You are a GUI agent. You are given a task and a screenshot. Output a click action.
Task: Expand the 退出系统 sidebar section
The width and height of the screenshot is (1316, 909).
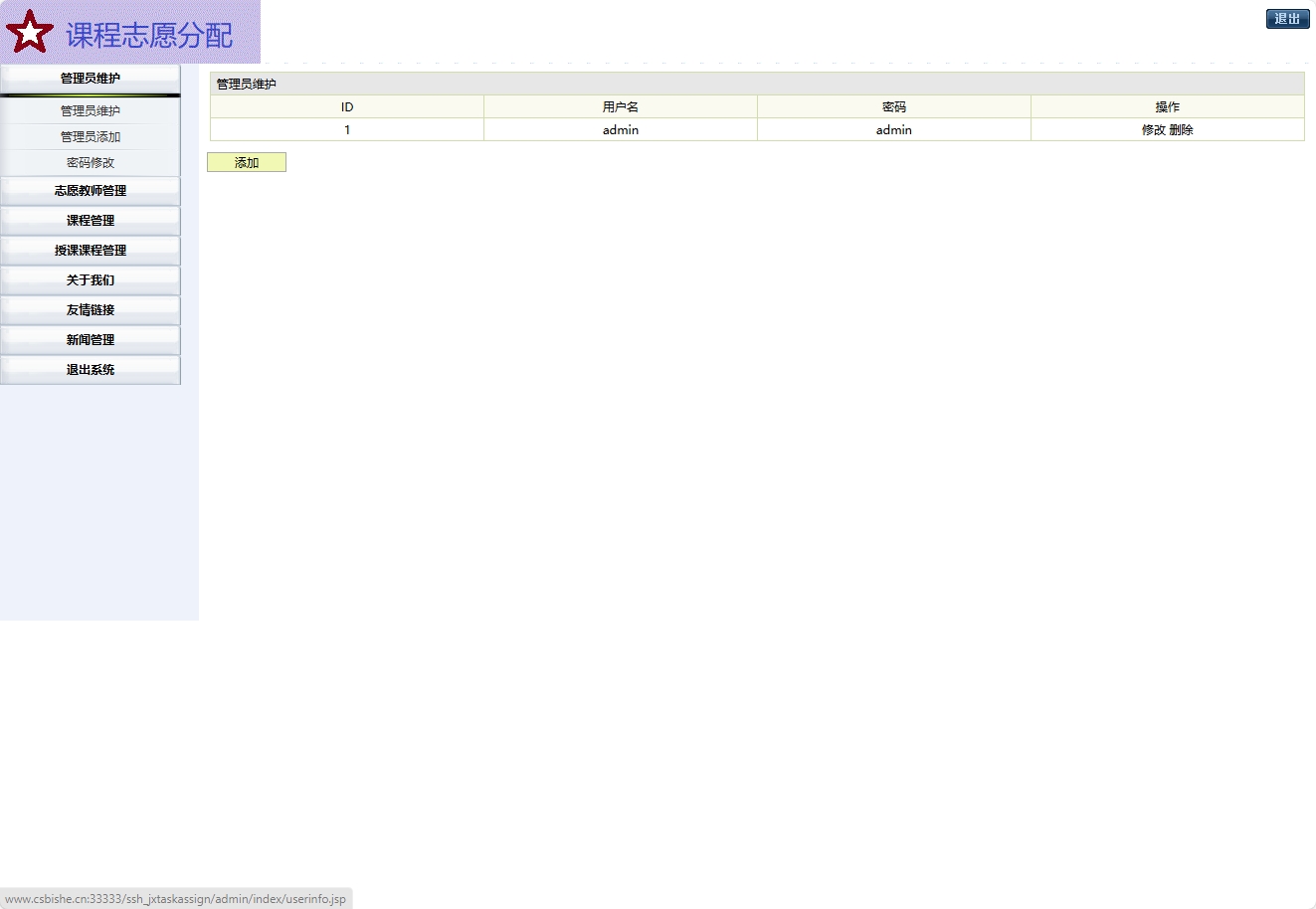(x=91, y=370)
